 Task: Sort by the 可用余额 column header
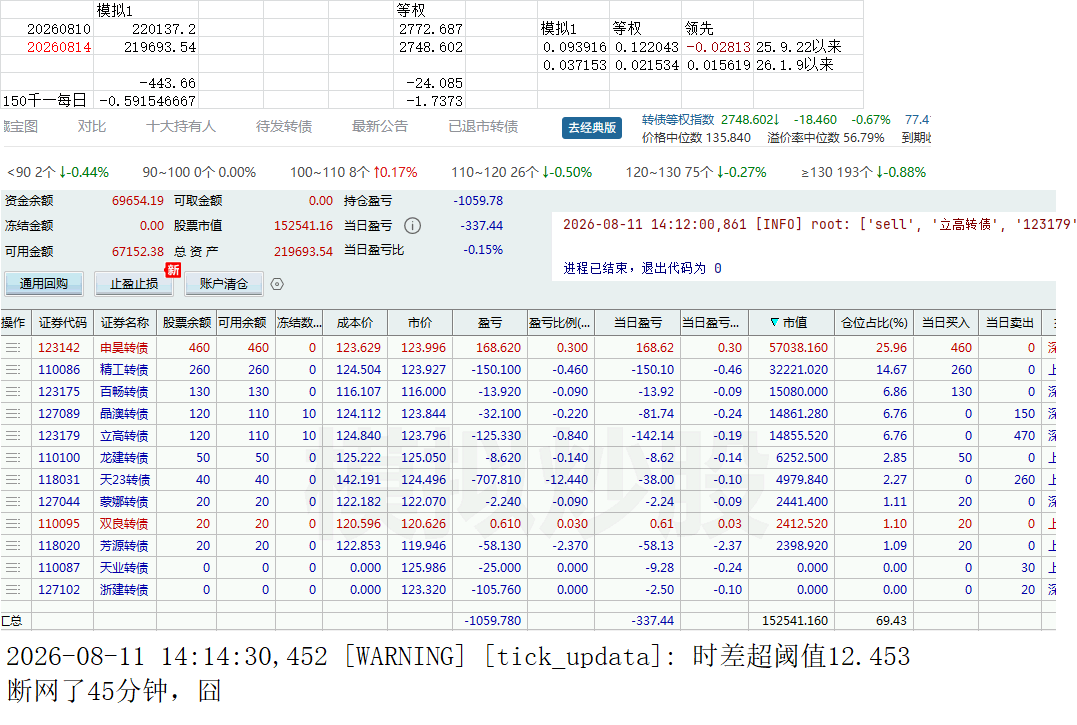click(x=246, y=323)
